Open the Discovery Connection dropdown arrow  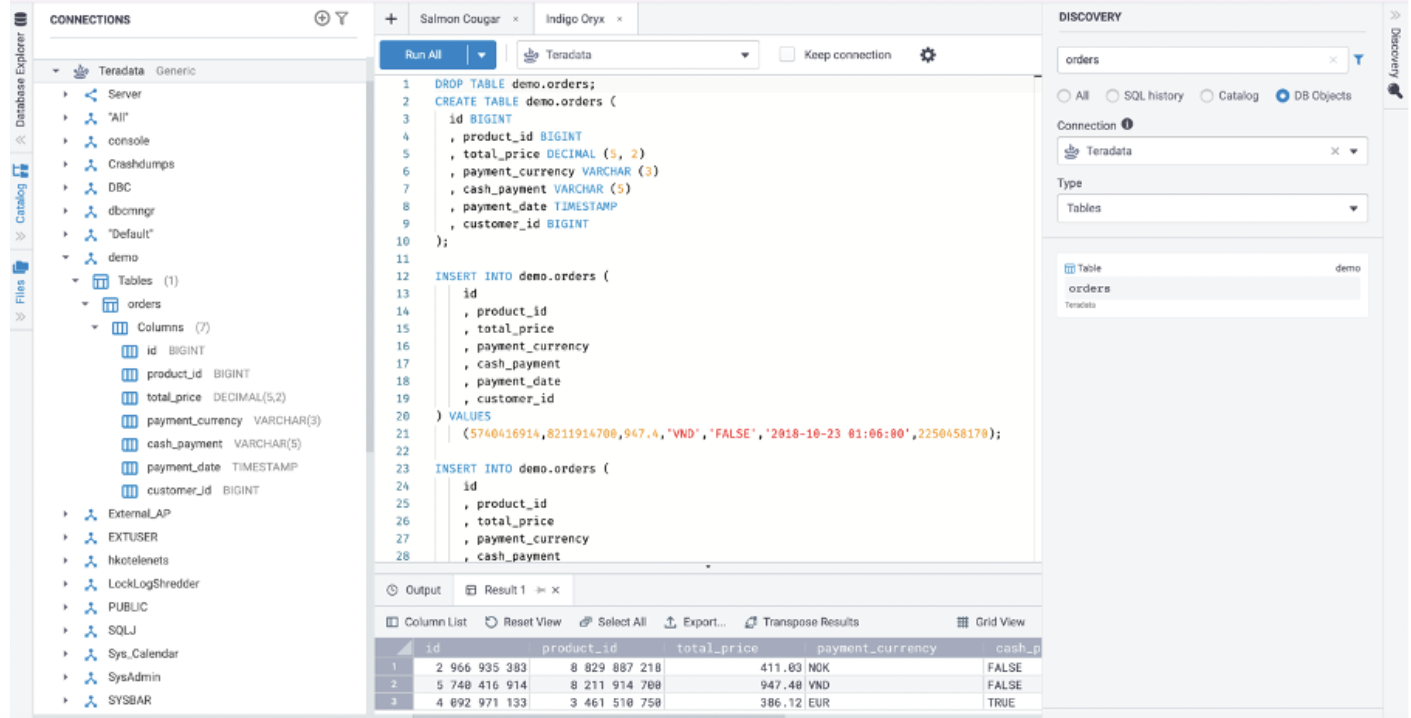[x=1355, y=151]
